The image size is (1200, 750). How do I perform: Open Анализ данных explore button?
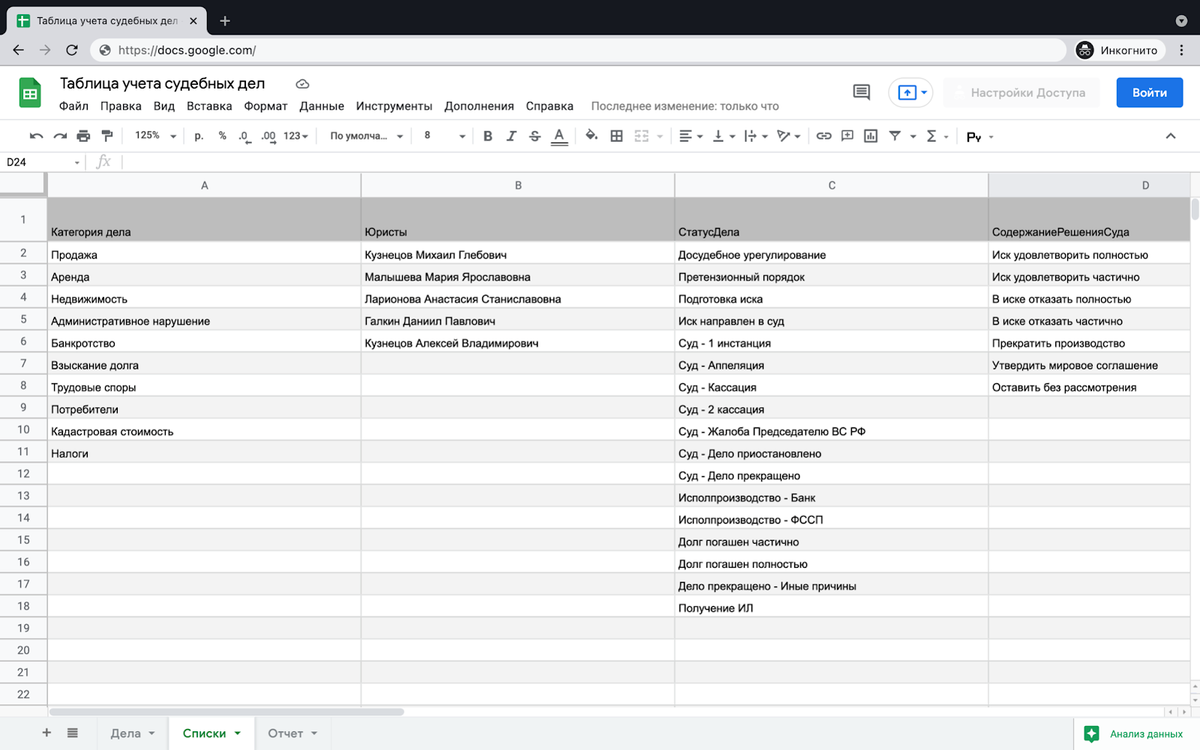(x=1136, y=733)
